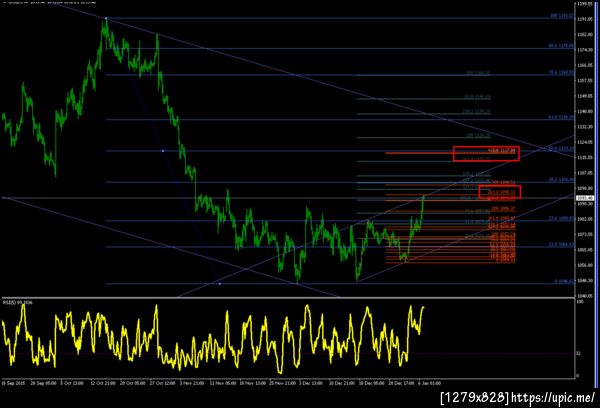Click the 1191.05 price scale label

tap(585, 19)
